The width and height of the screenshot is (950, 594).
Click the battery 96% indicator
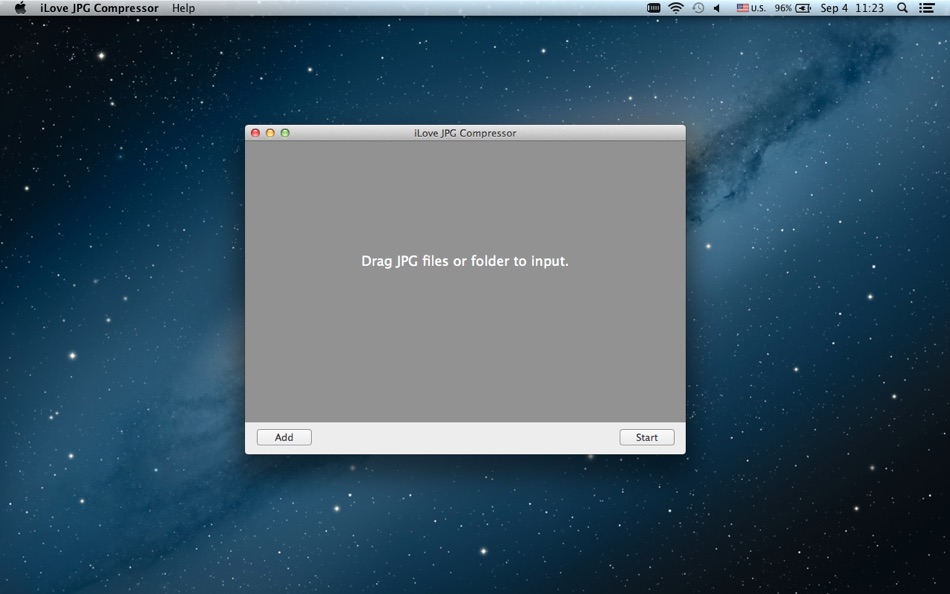pyautogui.click(x=792, y=8)
